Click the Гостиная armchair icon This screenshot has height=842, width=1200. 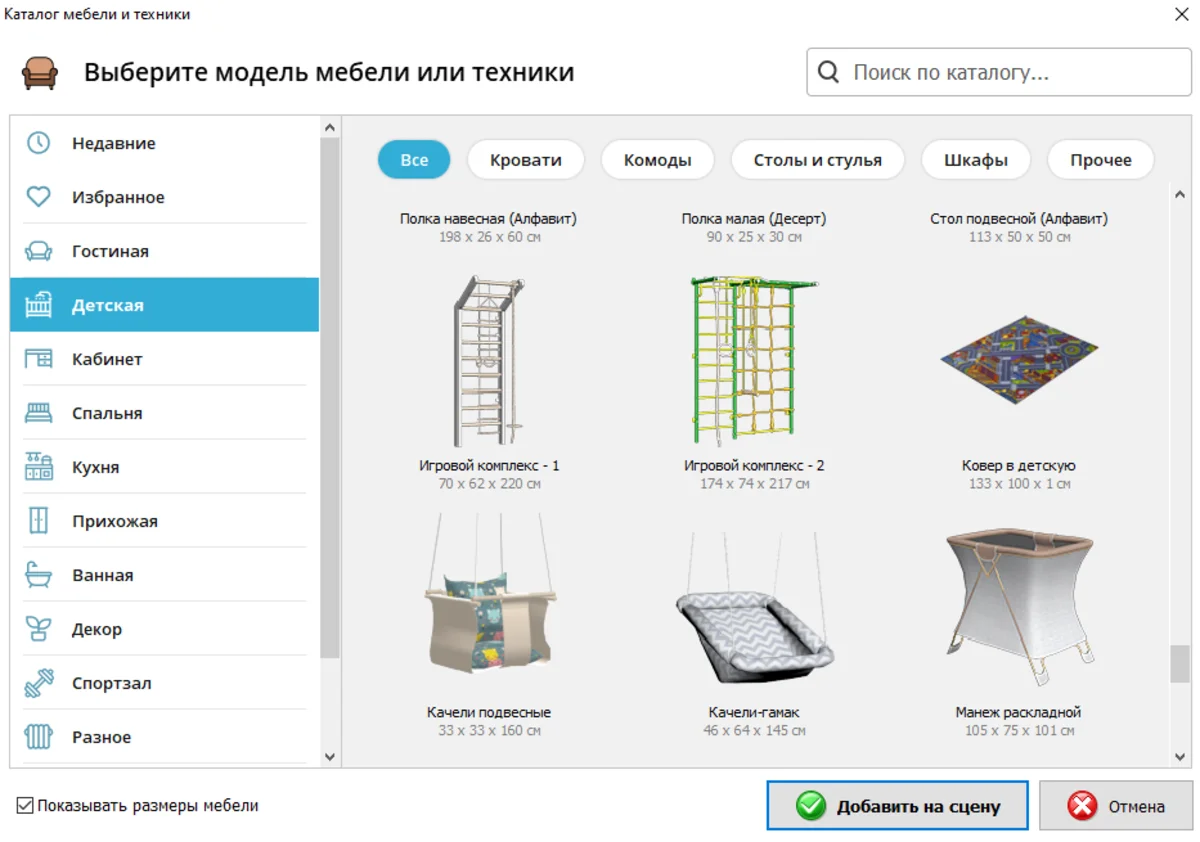coord(38,251)
